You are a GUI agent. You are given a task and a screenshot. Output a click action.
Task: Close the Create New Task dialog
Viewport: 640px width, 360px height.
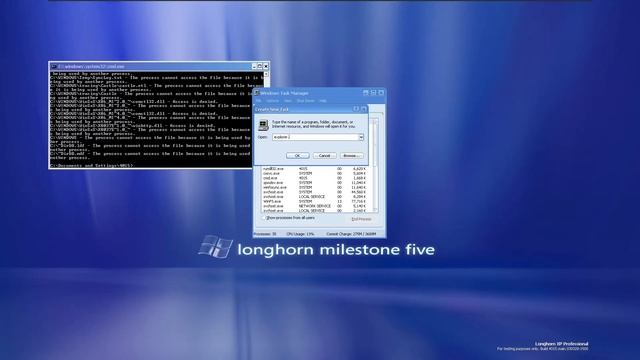tap(363, 109)
